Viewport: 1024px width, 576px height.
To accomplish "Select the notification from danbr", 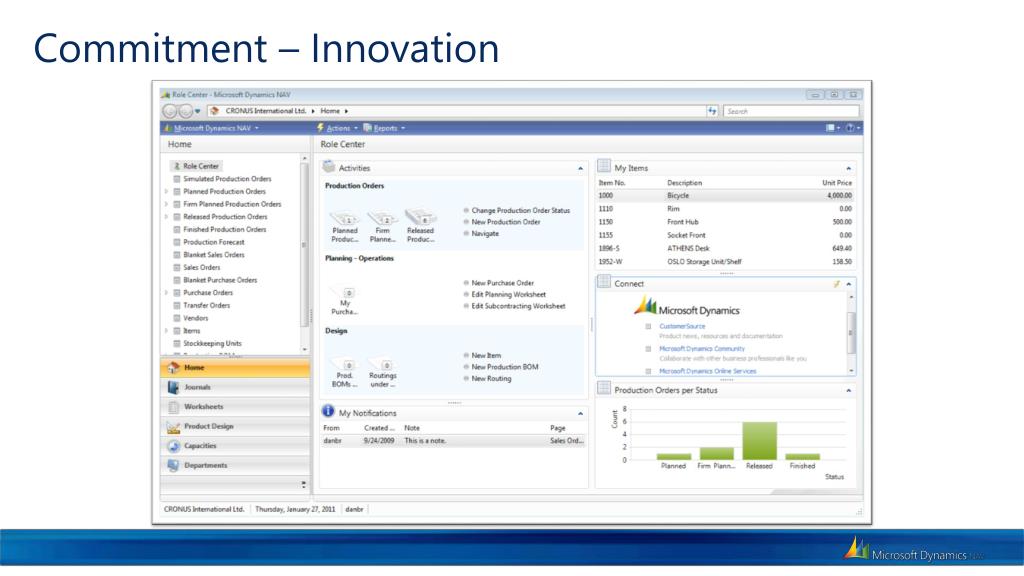I will [x=453, y=441].
